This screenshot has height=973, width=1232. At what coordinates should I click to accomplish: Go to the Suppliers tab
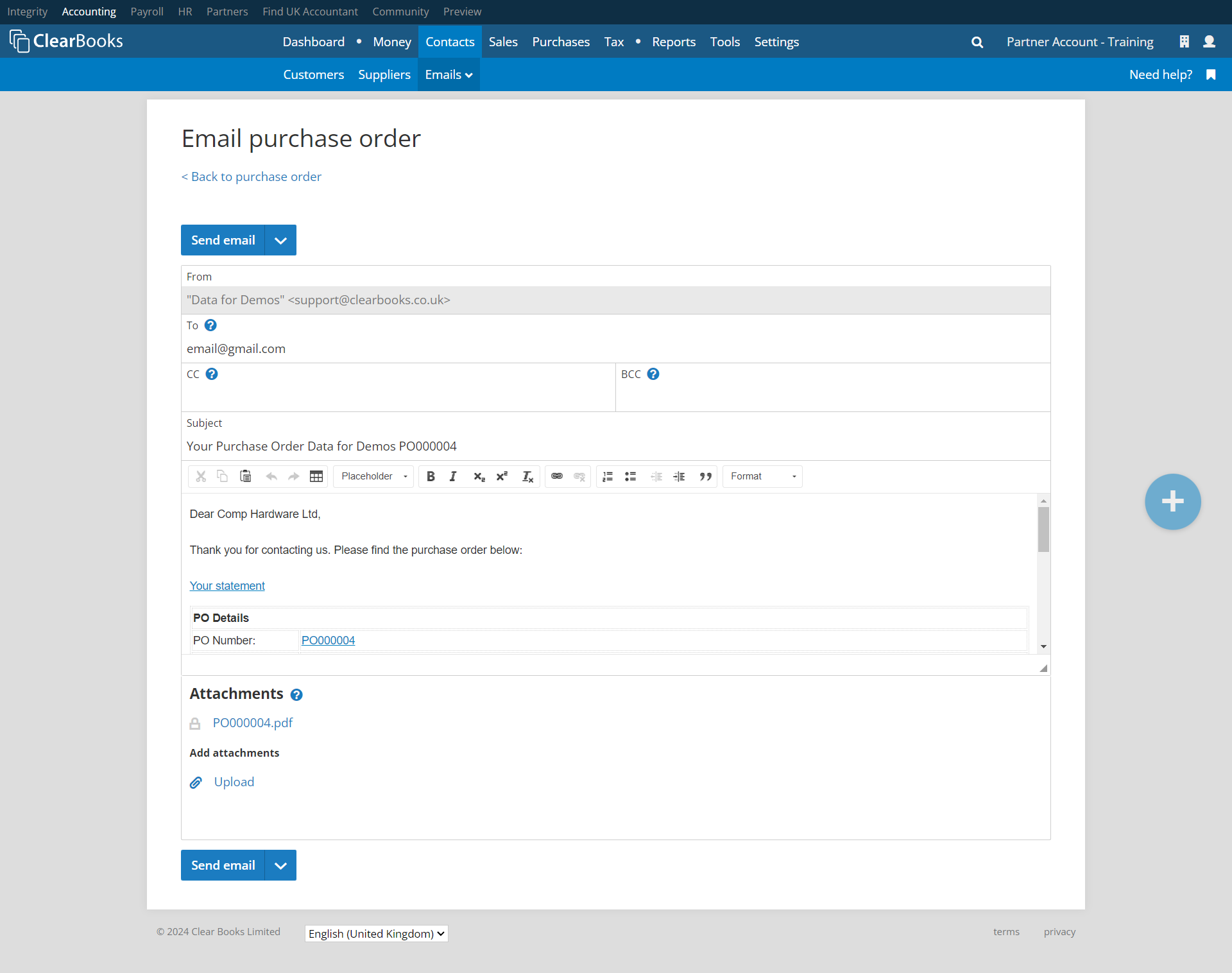tap(384, 74)
